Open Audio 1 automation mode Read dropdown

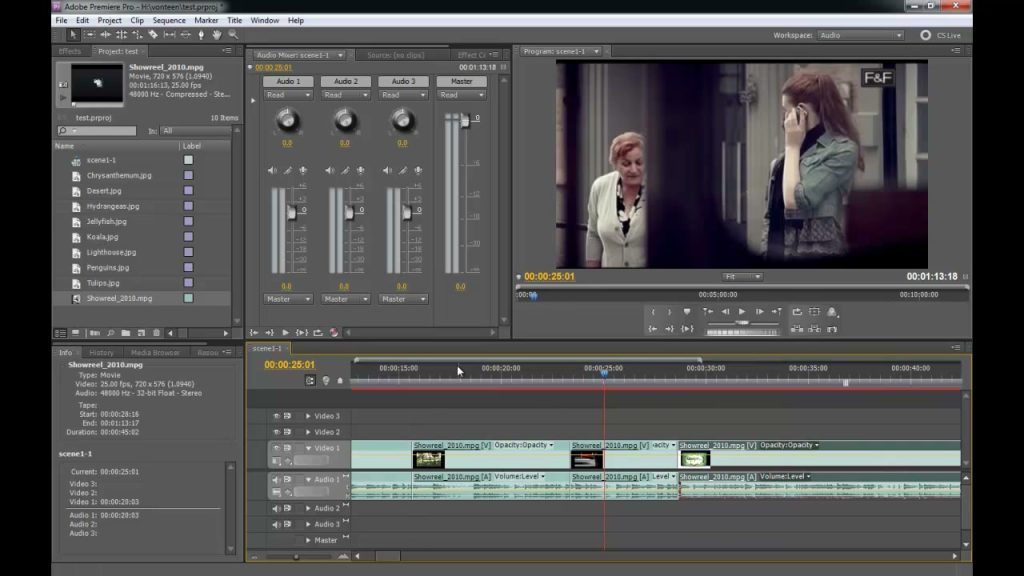pyautogui.click(x=288, y=95)
